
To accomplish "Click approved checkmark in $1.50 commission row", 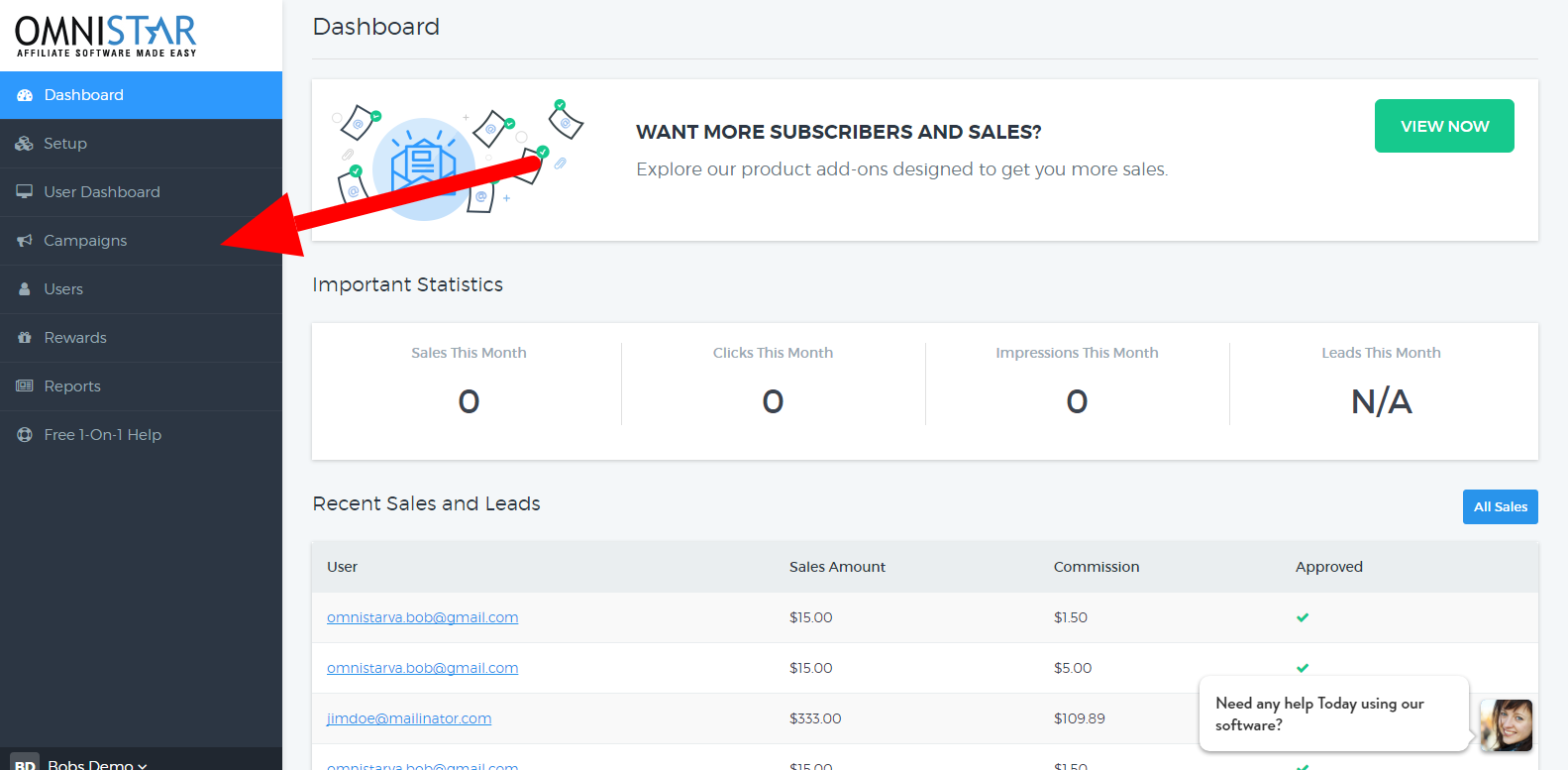I will (x=1303, y=617).
